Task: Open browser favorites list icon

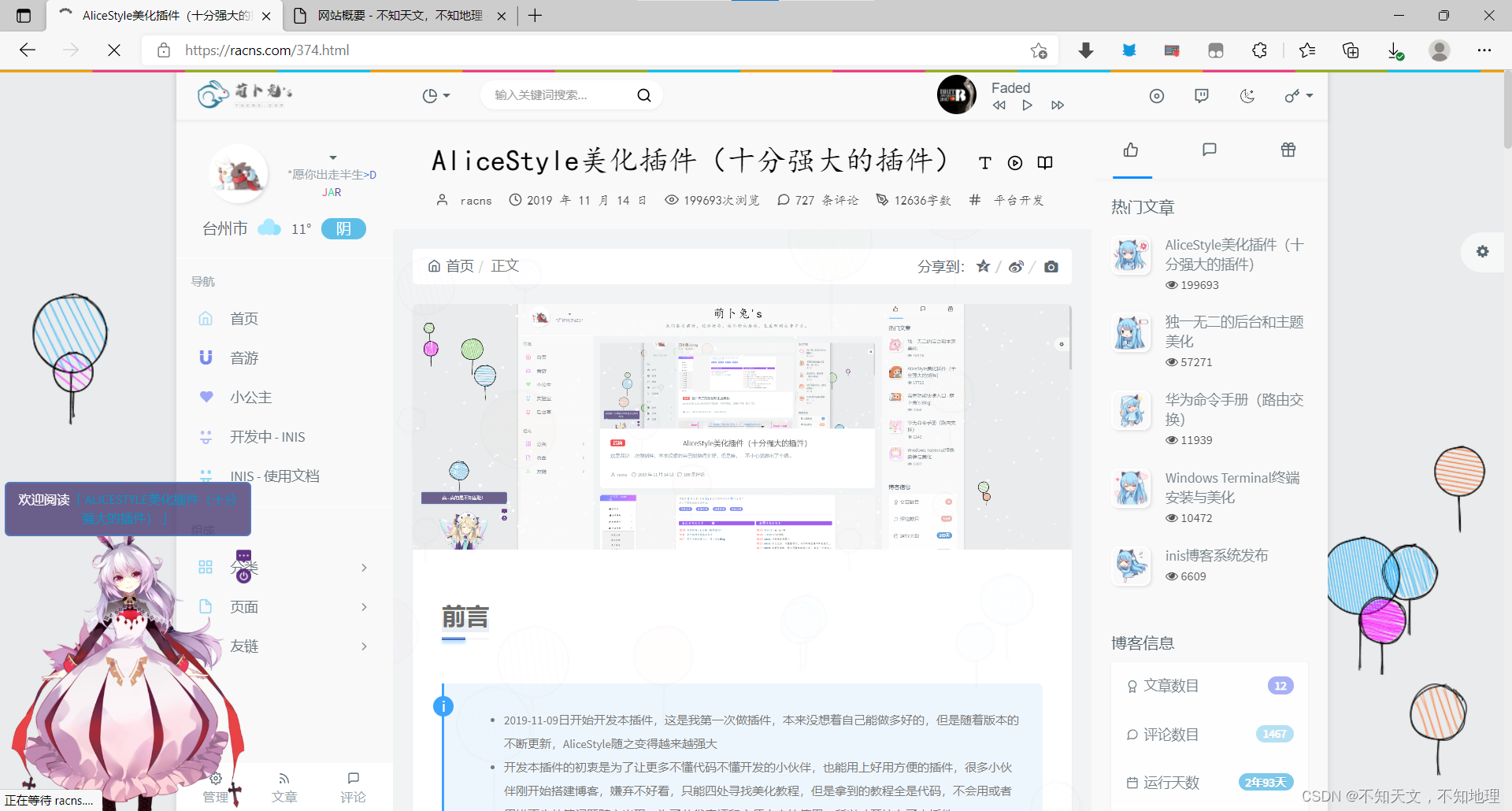Action: [1307, 50]
